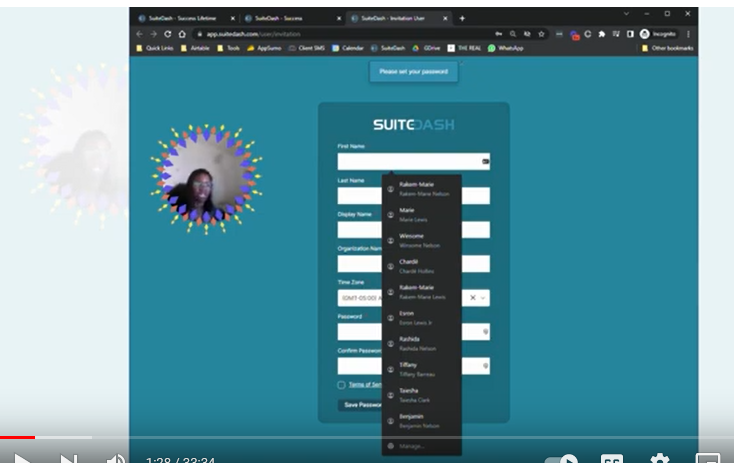Close the SuiteDash - Success Lifetime tab
This screenshot has width=734, height=463.
point(233,18)
